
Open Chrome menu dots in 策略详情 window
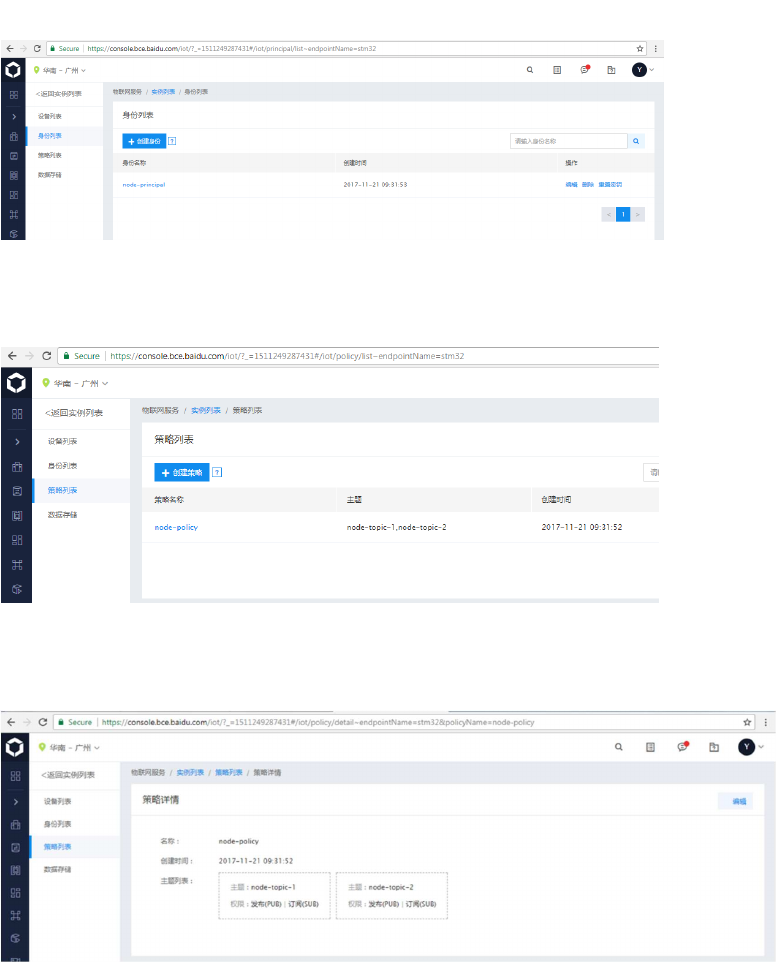(766, 722)
